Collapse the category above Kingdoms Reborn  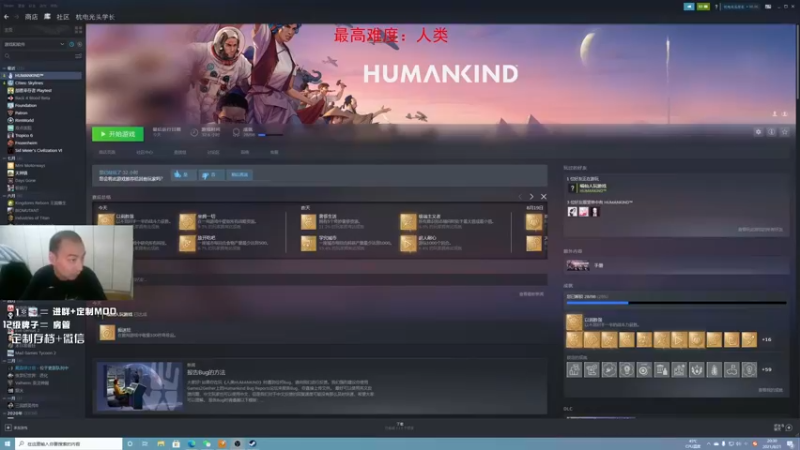5,196
